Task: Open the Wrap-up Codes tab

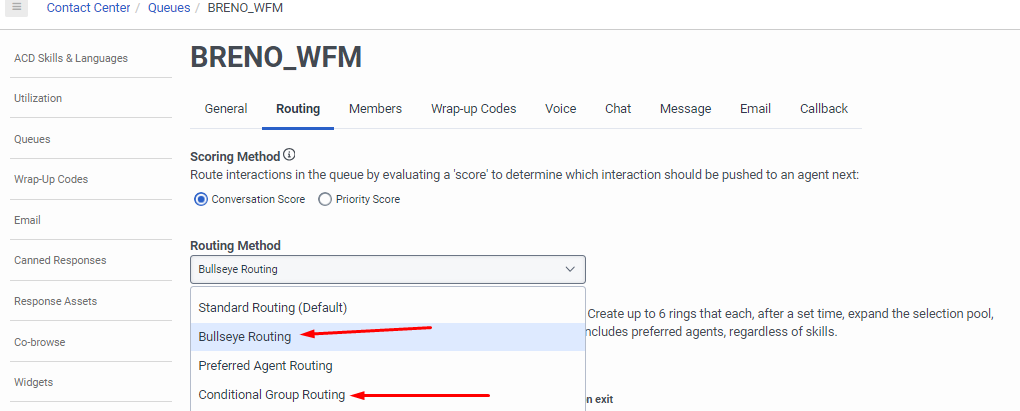Action: [x=473, y=109]
